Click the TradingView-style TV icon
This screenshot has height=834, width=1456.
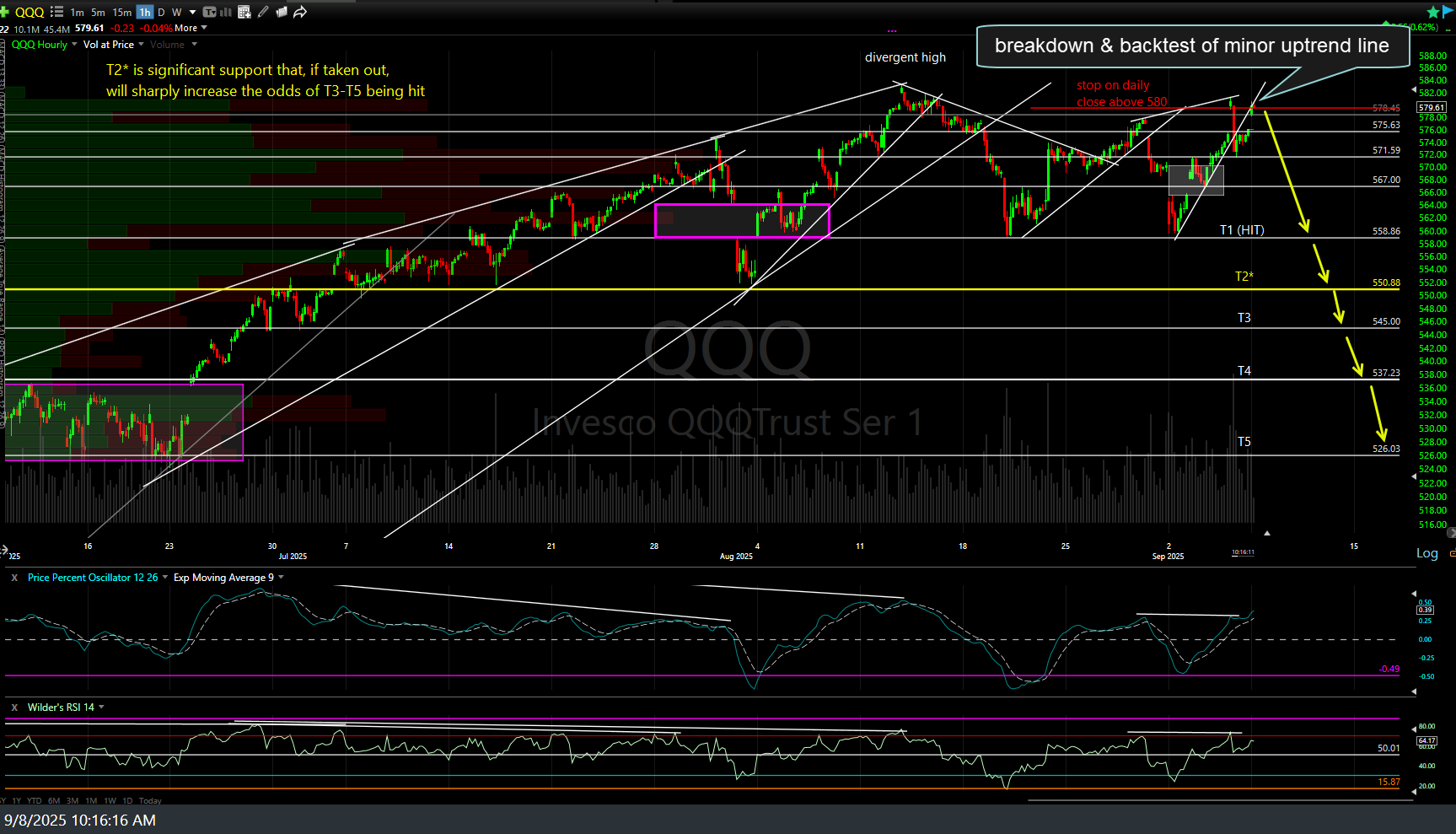(209, 12)
